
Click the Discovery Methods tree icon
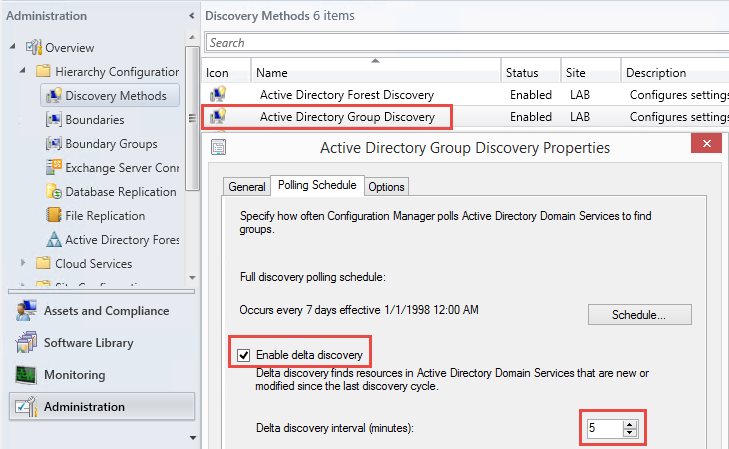click(x=54, y=95)
